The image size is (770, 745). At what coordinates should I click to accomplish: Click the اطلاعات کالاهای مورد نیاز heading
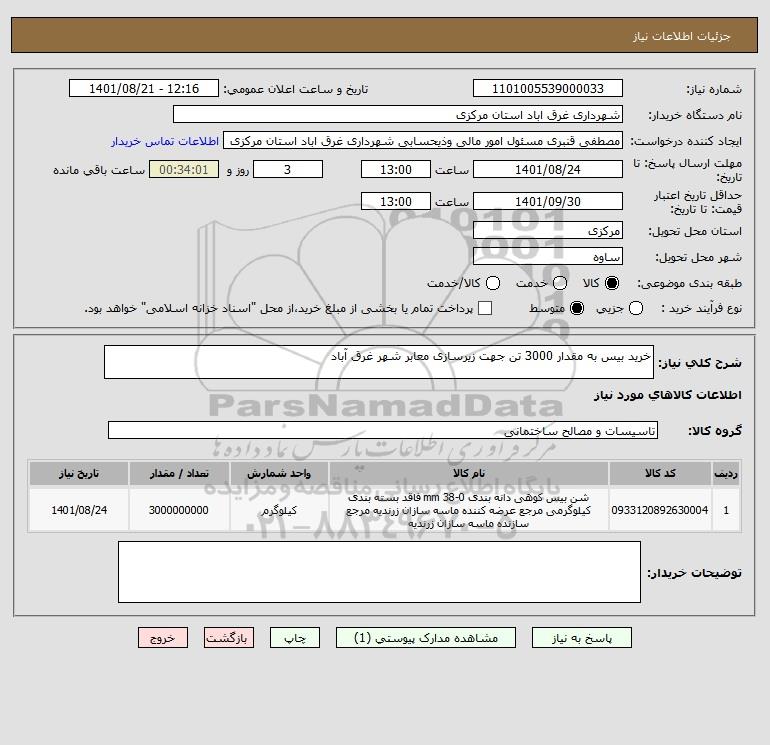(x=667, y=395)
